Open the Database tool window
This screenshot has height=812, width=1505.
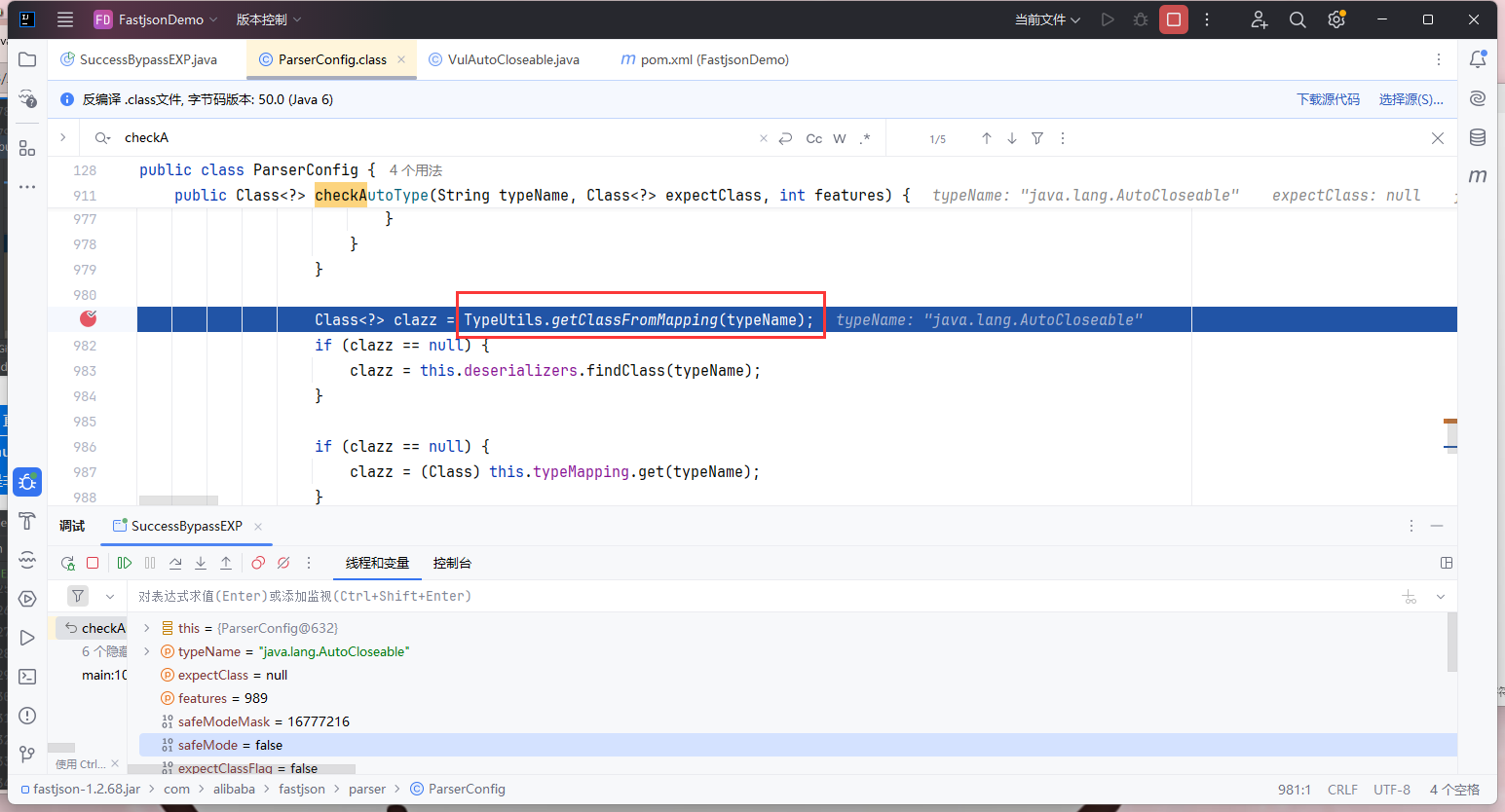pos(1478,137)
